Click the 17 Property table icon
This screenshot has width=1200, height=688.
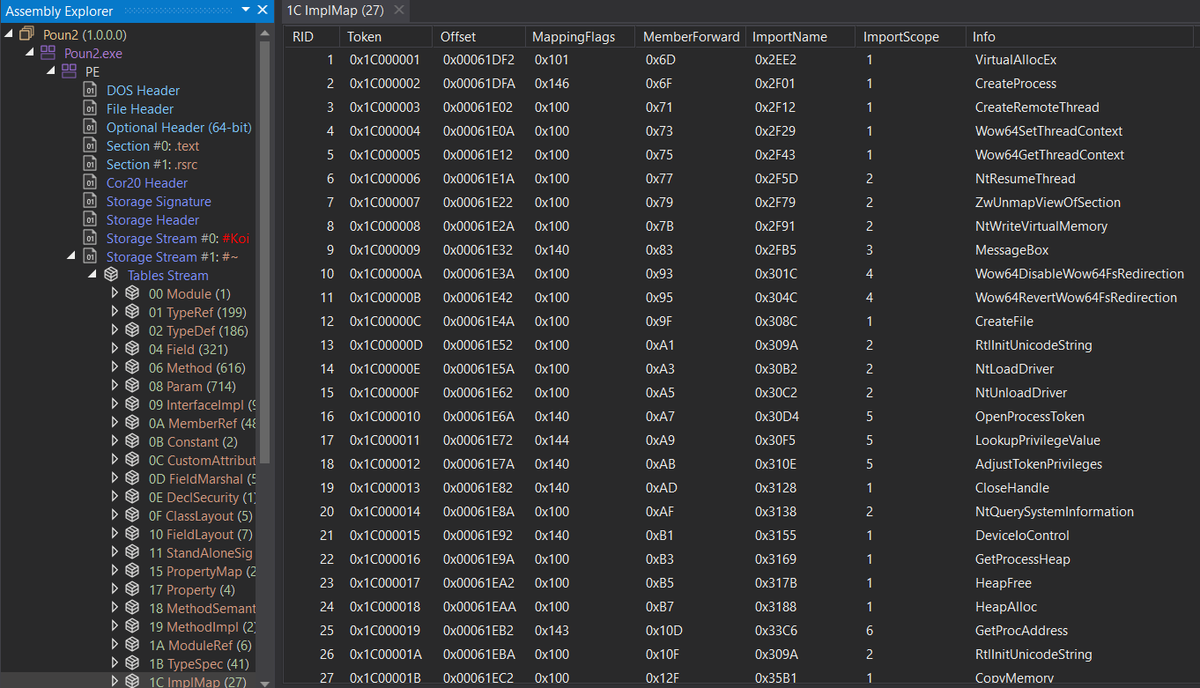click(x=132, y=590)
